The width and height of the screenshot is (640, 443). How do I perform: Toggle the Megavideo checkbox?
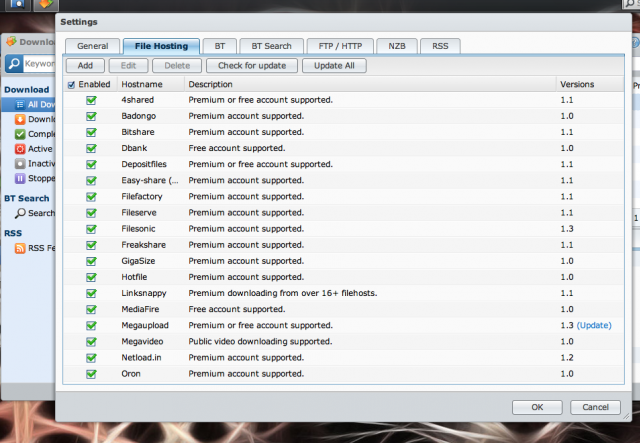point(91,341)
